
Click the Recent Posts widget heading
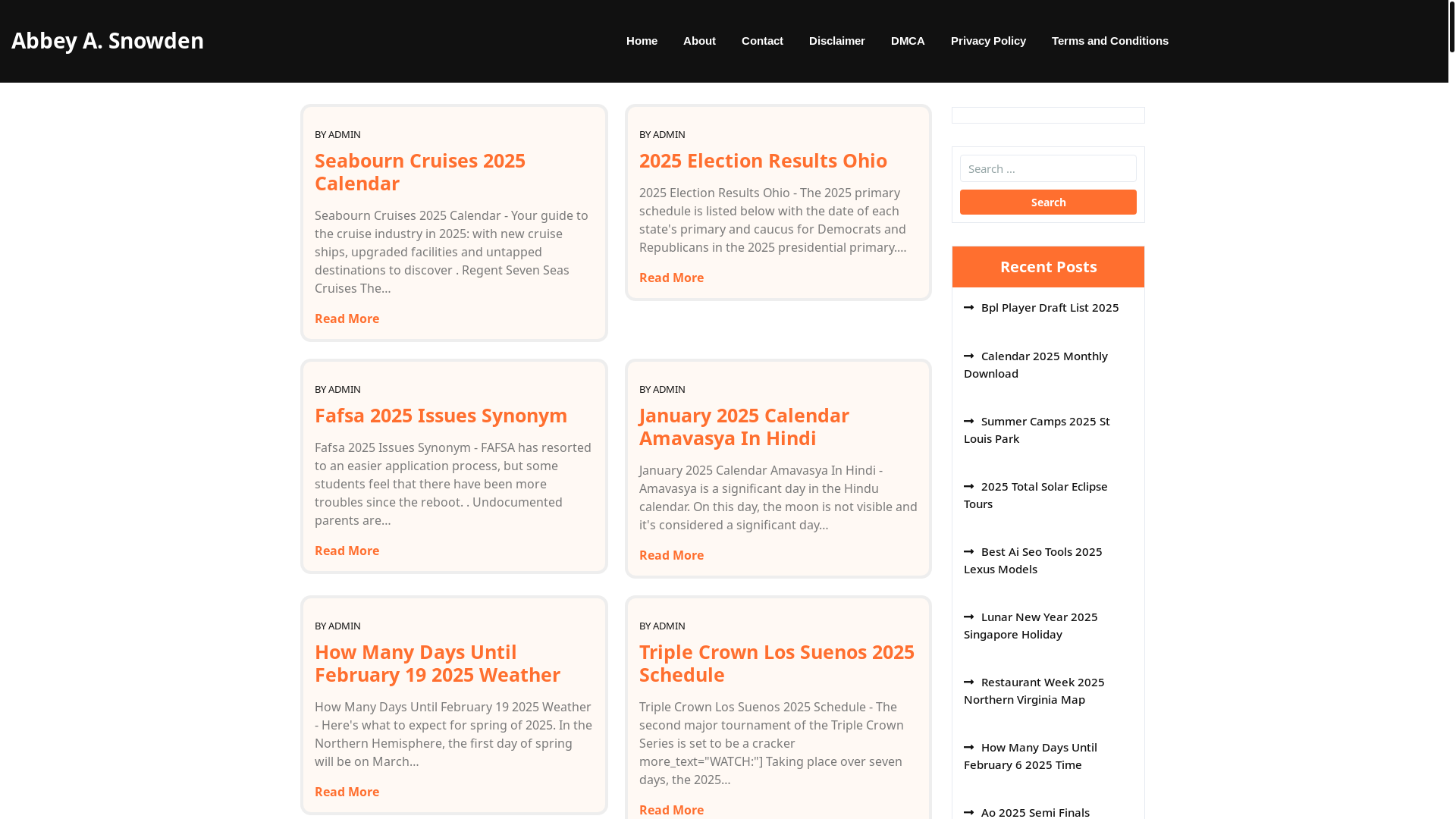tap(1048, 267)
